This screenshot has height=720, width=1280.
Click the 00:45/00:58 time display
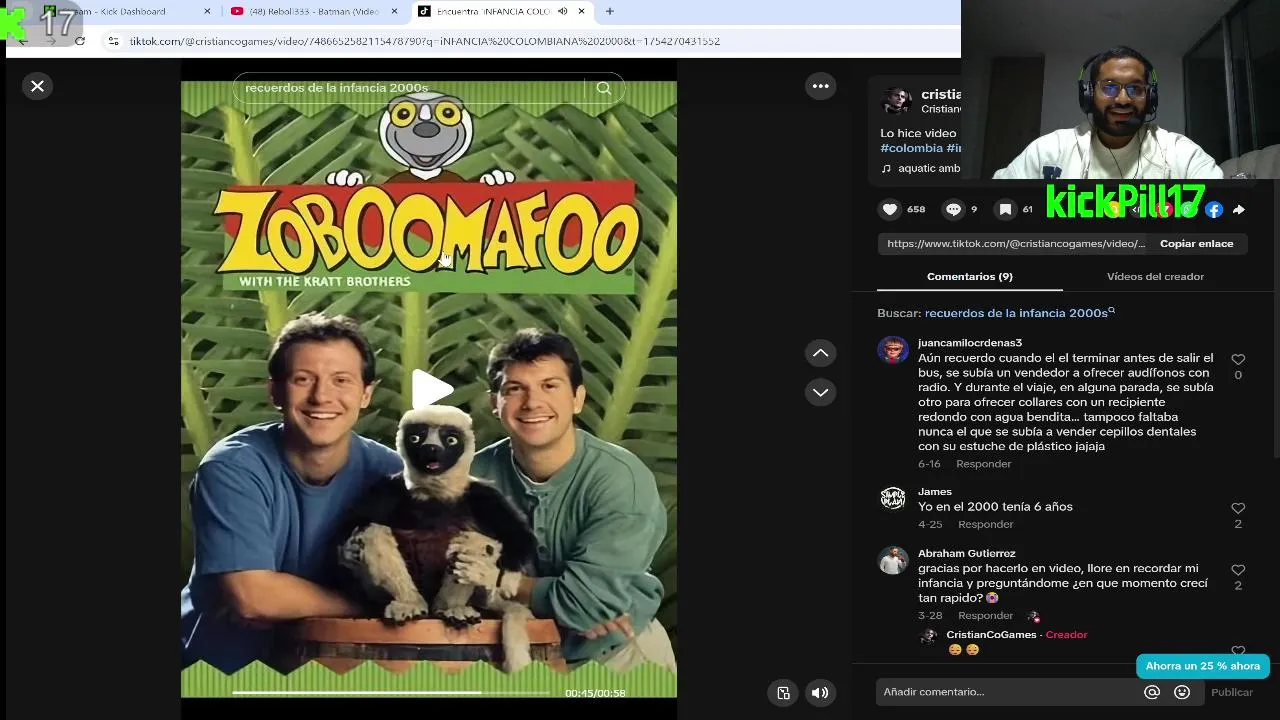pyautogui.click(x=595, y=693)
